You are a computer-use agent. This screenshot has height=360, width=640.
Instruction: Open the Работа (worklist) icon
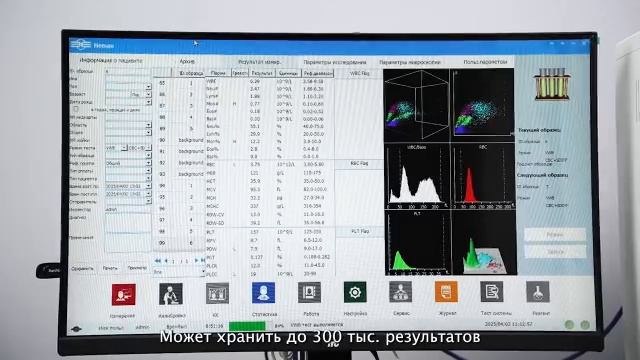click(309, 292)
